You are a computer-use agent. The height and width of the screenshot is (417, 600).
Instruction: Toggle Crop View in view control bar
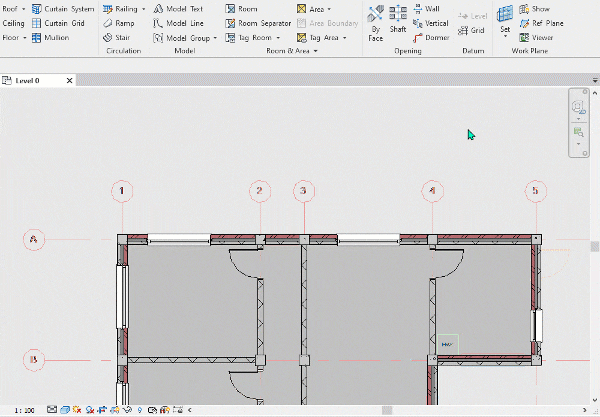102,410
